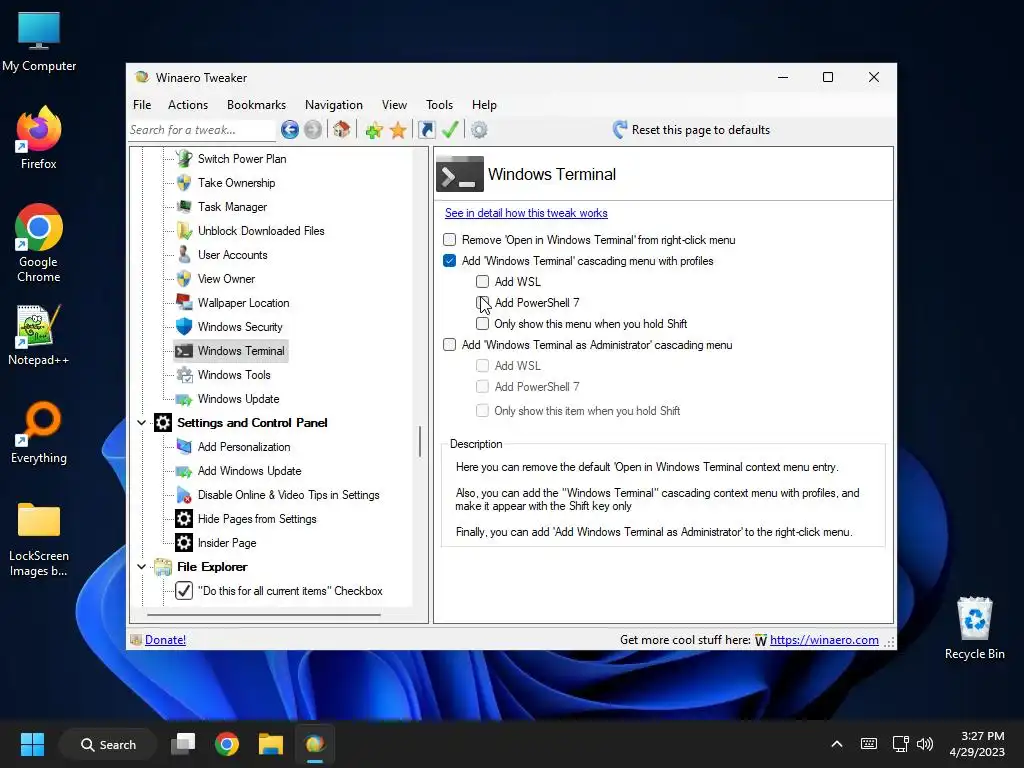Open the Help menu
This screenshot has width=1024, height=768.
[x=484, y=104]
